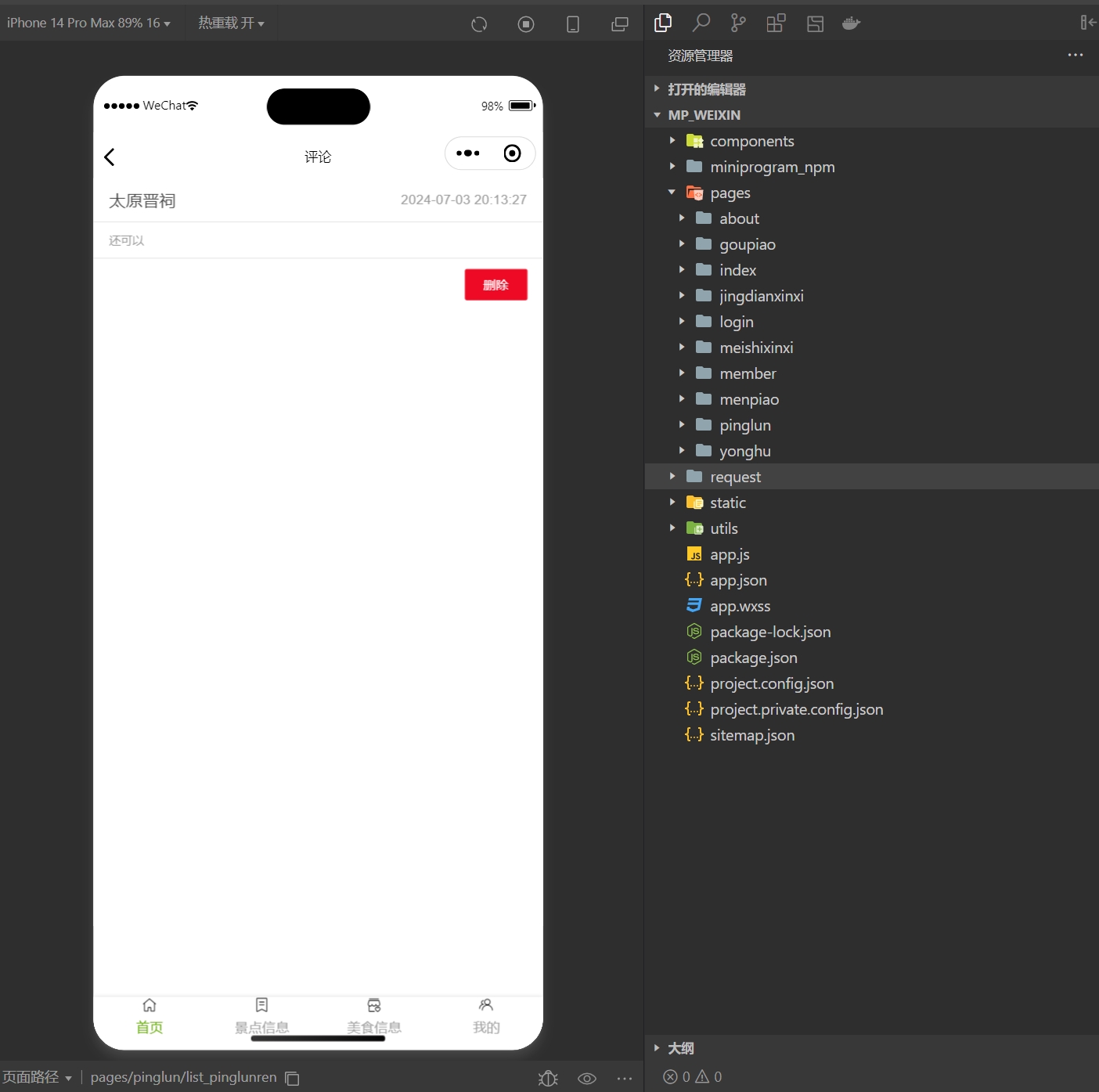Tap the mini program close circle button
This screenshot has width=1099, height=1092.
(x=512, y=153)
